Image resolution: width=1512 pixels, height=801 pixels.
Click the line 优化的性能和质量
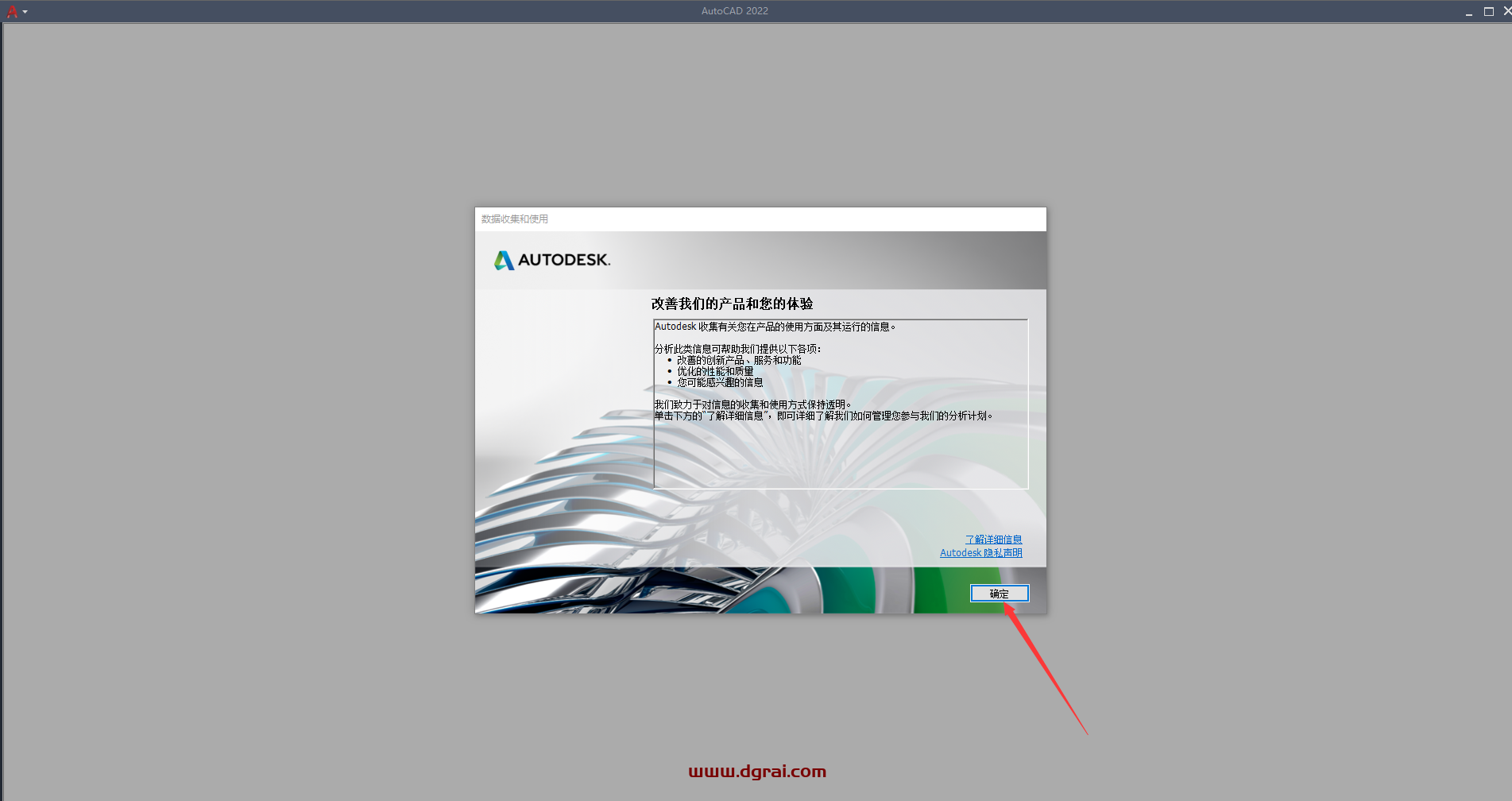pos(715,371)
